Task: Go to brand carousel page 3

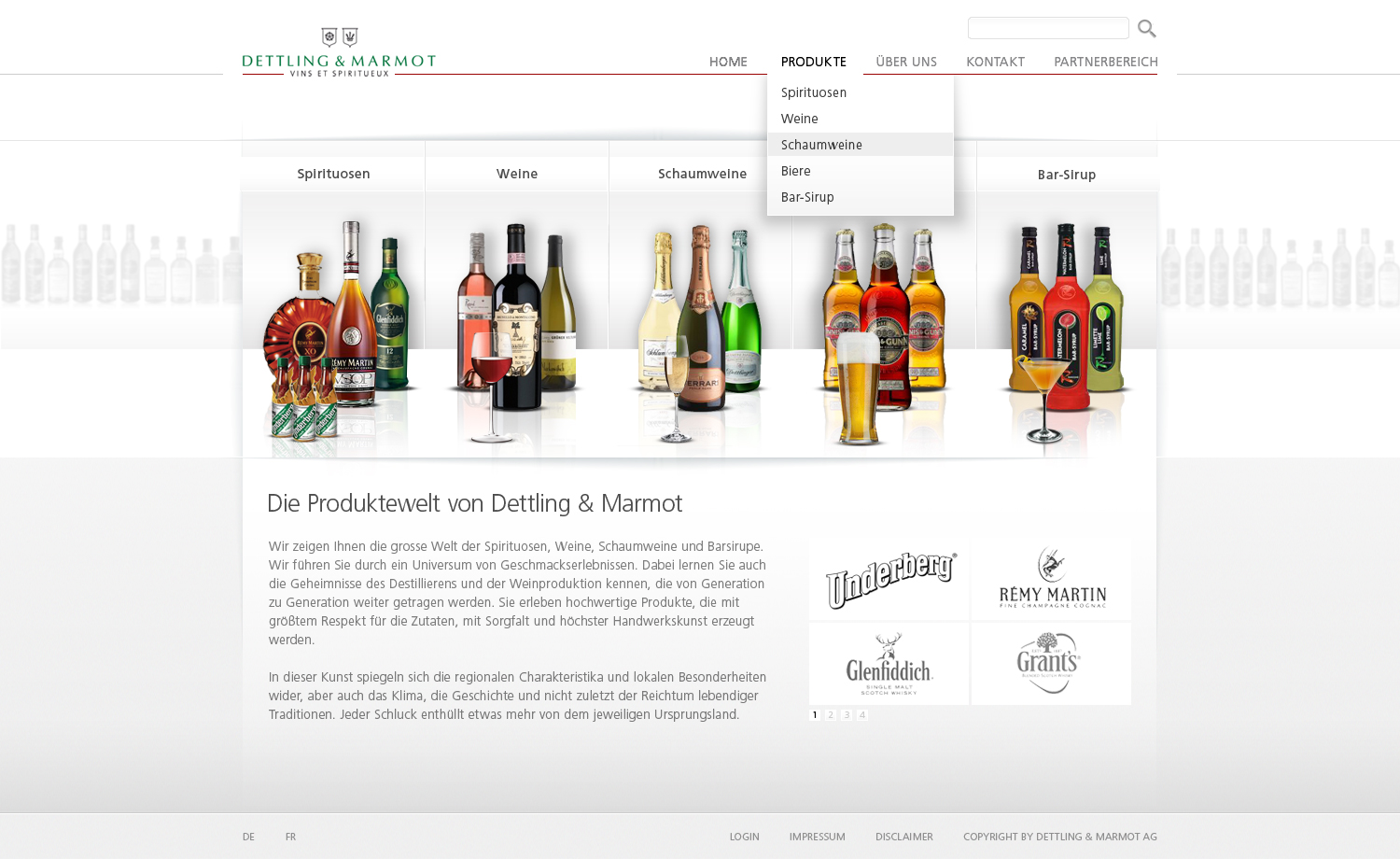Action: tap(847, 715)
